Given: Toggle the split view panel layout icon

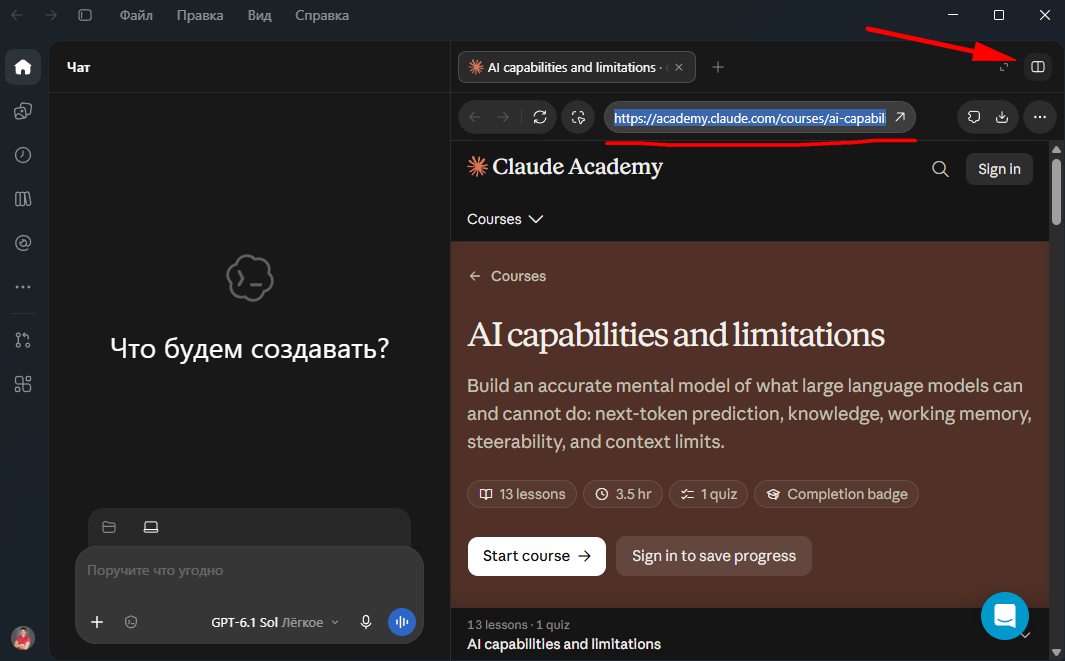Looking at the screenshot, I should [1038, 67].
